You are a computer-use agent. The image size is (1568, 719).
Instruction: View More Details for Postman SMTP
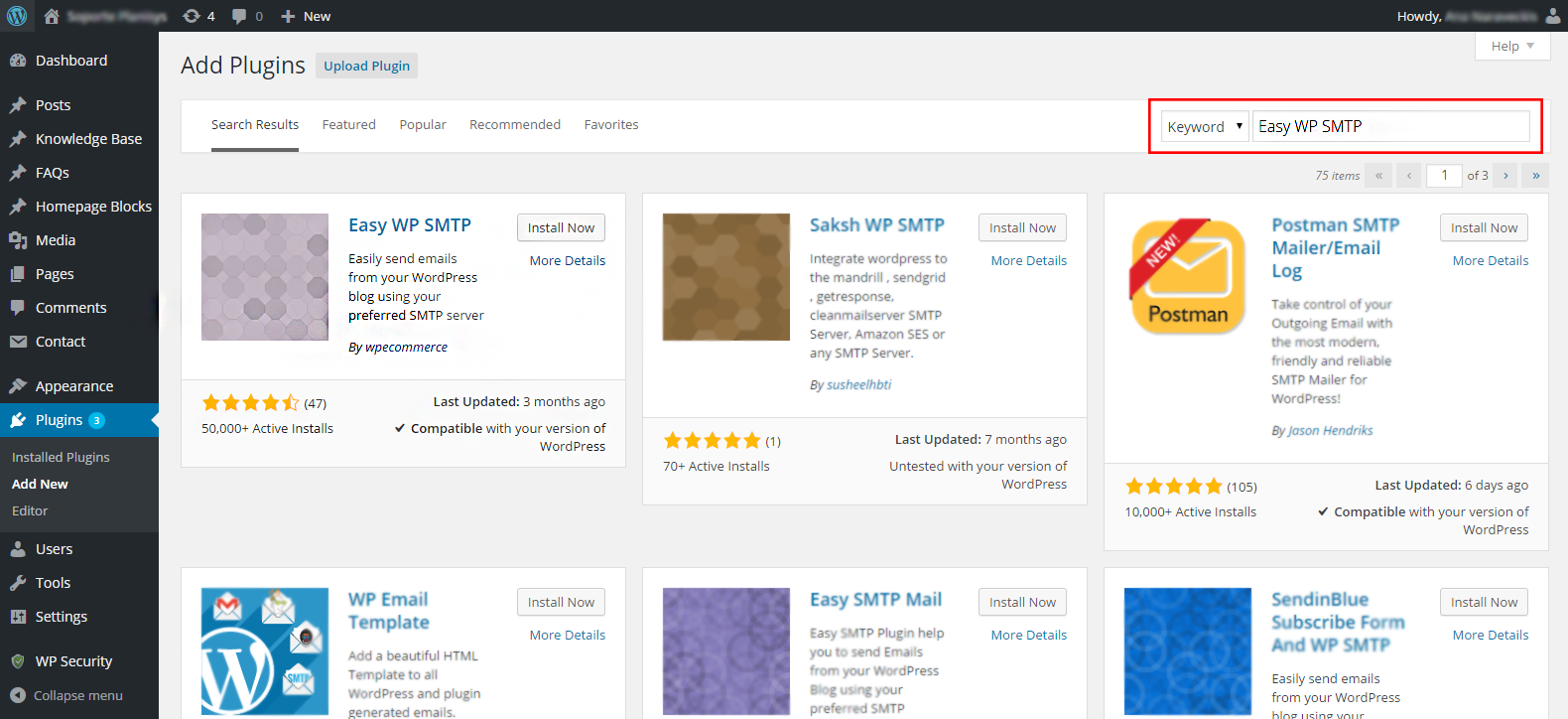point(1491,261)
